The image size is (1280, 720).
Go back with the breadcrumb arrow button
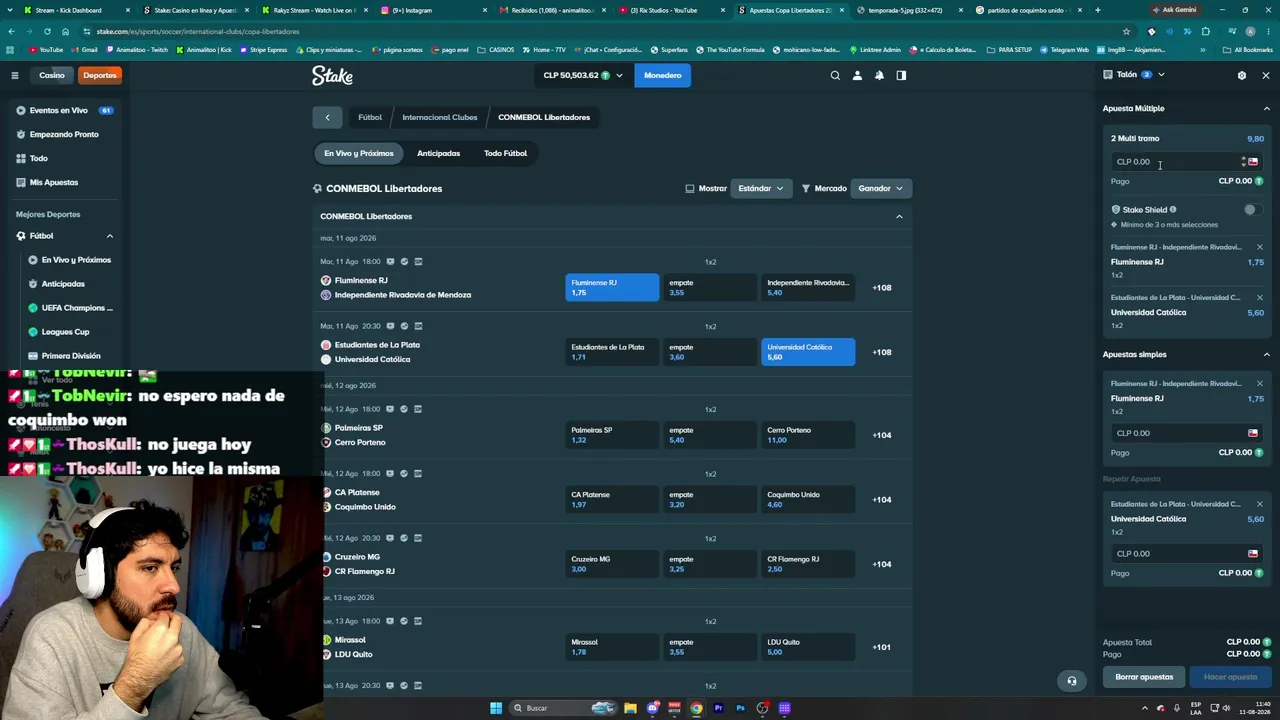(x=327, y=117)
